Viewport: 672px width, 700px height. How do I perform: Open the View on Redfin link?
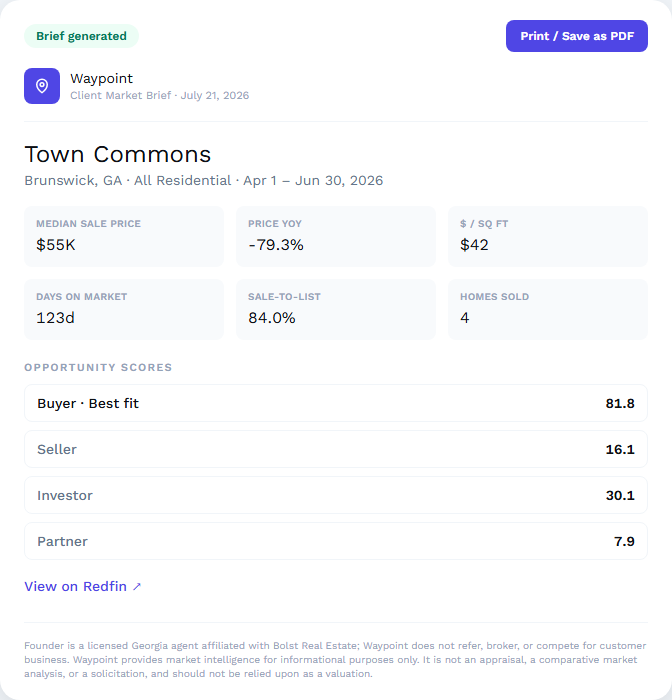[83, 586]
